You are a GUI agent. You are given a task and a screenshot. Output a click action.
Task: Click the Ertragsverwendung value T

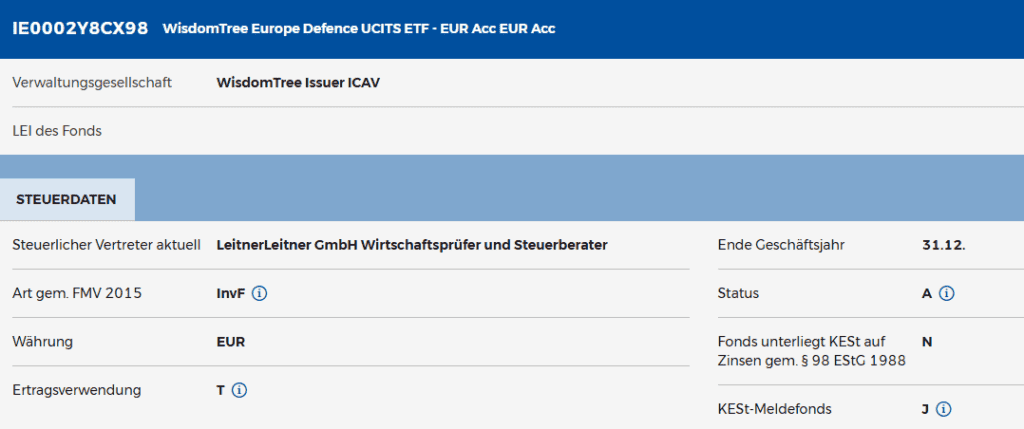coord(221,390)
